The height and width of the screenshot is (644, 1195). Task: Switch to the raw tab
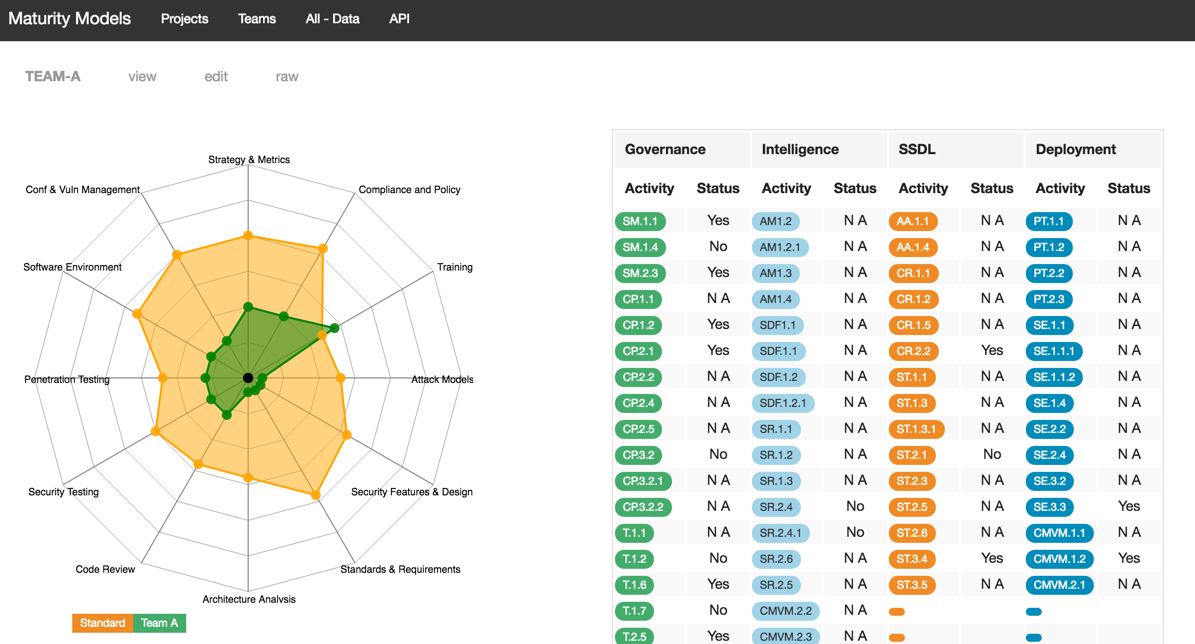(287, 77)
